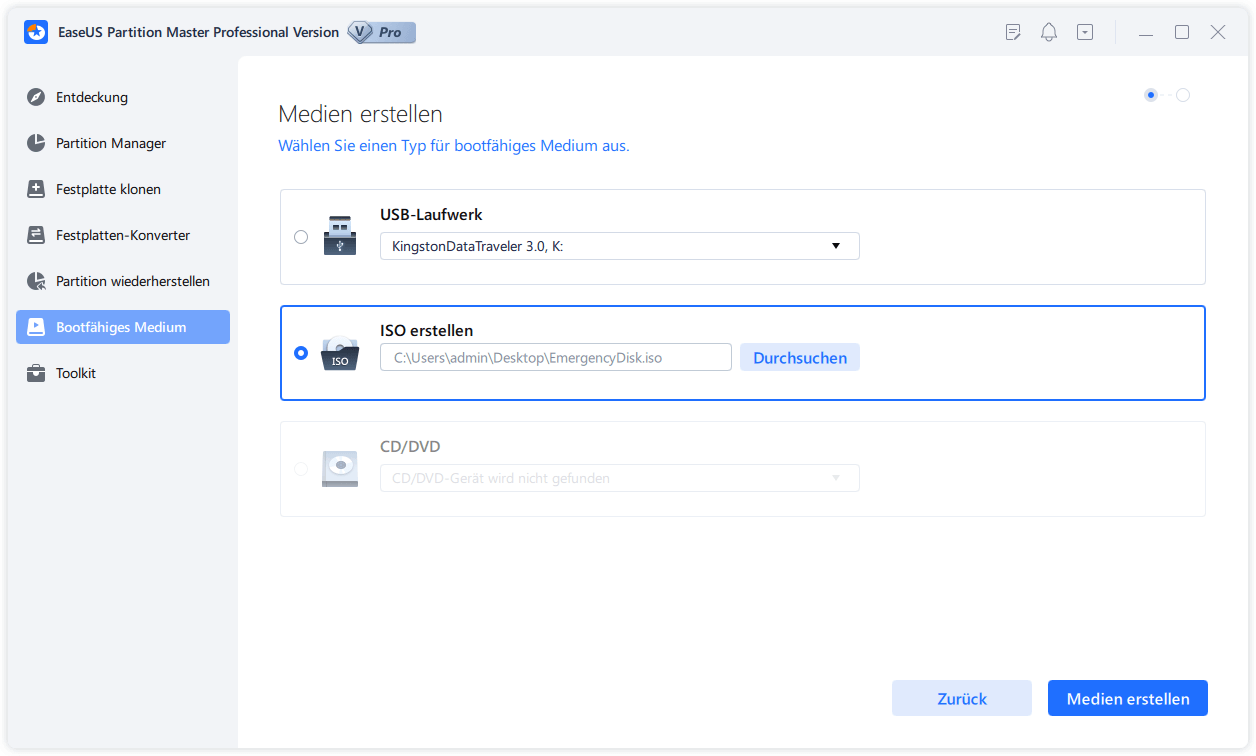Click the USB drive icon
The image size is (1256, 756).
pos(339,236)
